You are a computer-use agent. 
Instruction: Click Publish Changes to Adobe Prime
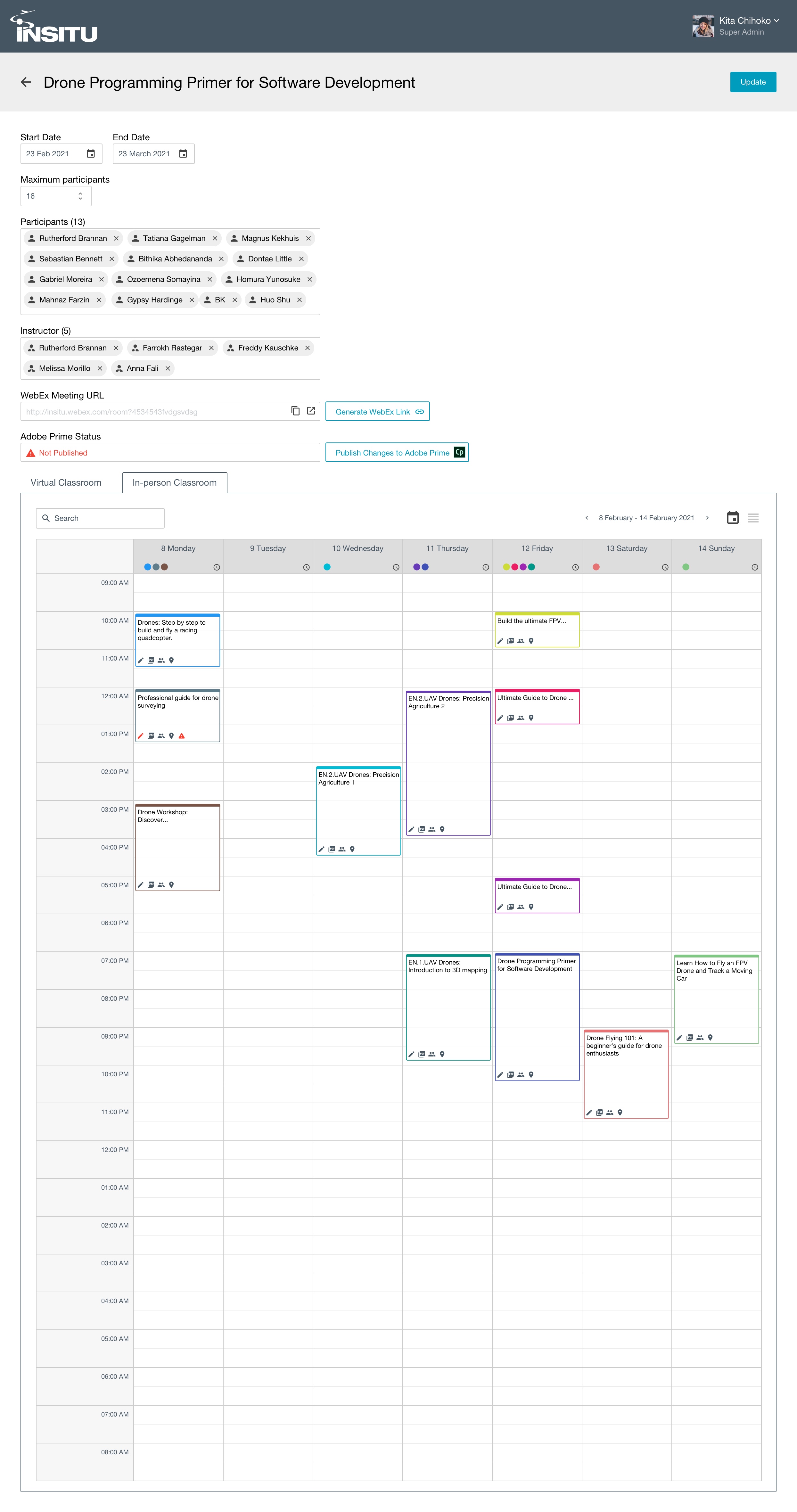coord(397,453)
